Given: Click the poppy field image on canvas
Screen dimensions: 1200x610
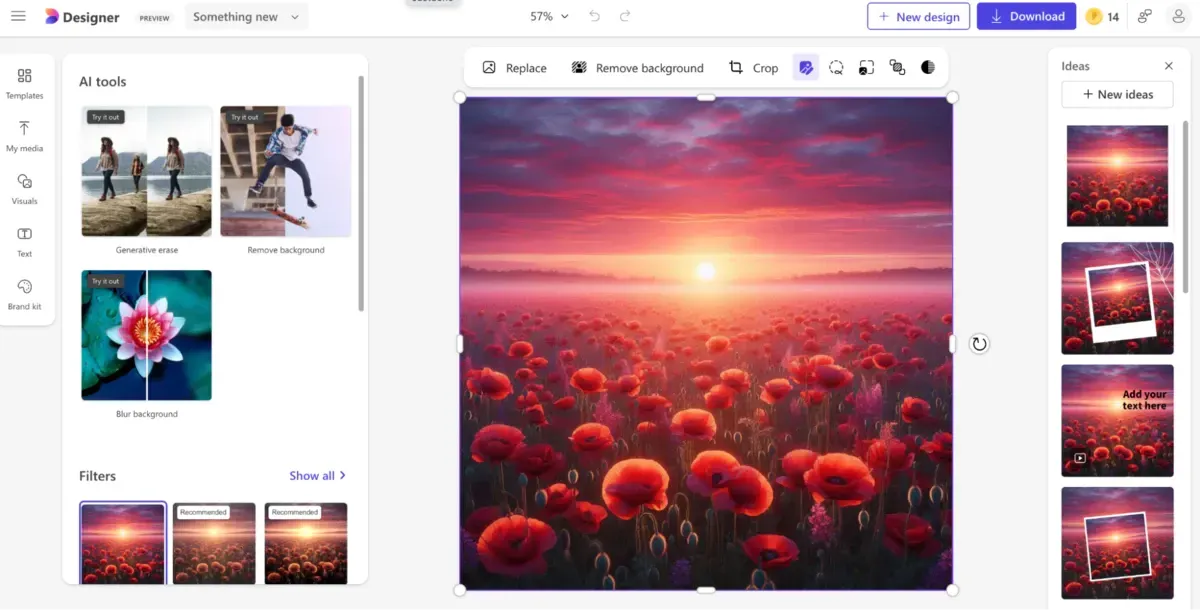Looking at the screenshot, I should pos(706,343).
